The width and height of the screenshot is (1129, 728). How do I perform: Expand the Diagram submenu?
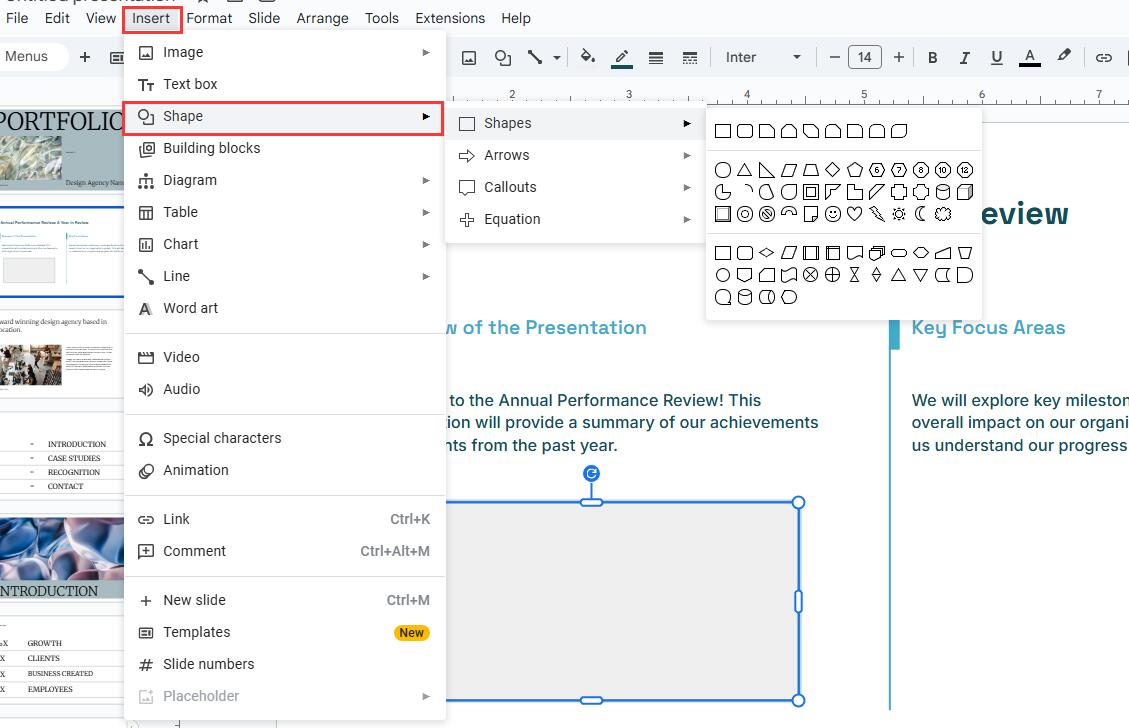[x=284, y=181]
